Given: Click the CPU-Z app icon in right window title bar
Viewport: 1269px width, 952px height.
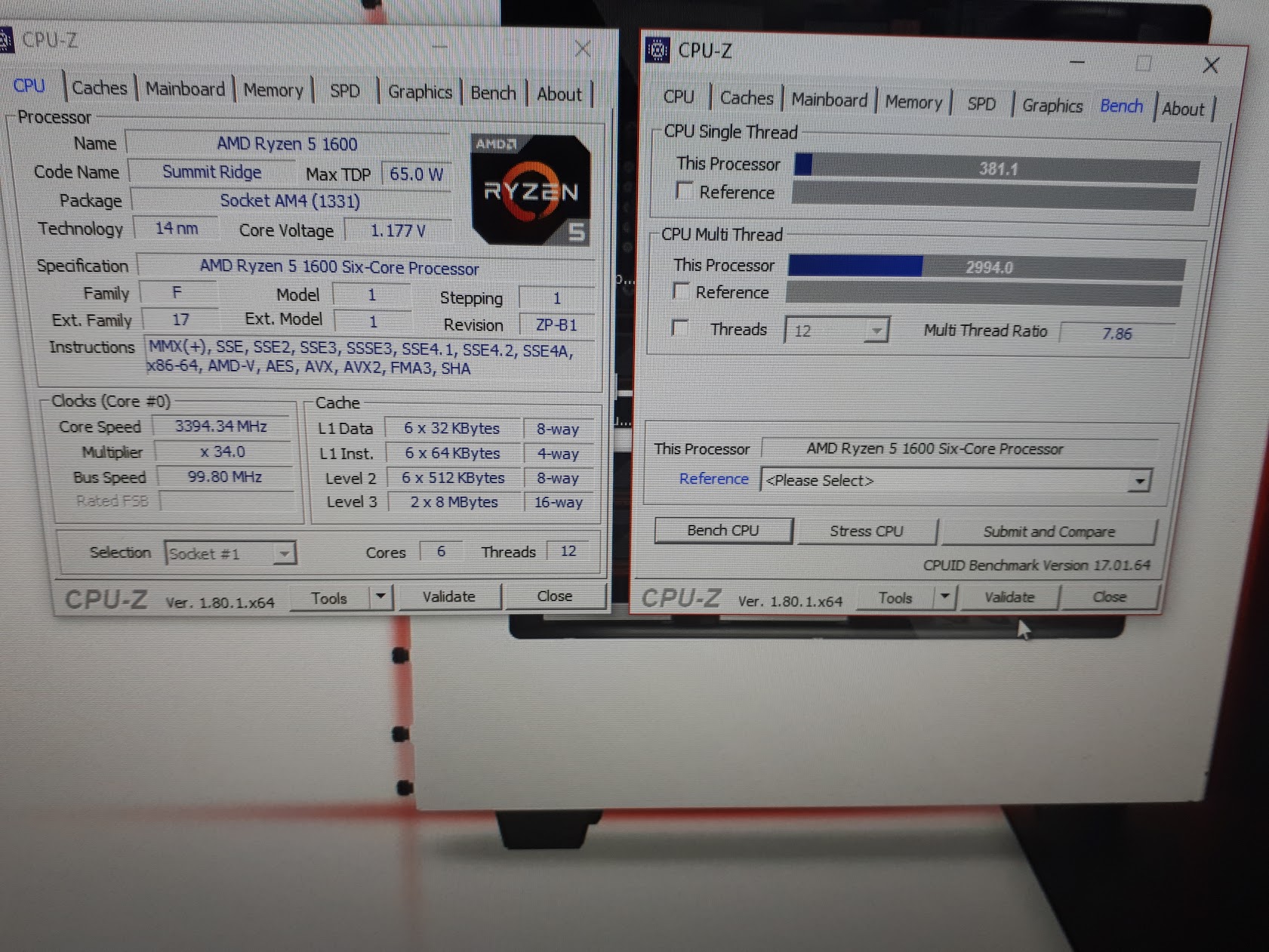Looking at the screenshot, I should [x=658, y=50].
